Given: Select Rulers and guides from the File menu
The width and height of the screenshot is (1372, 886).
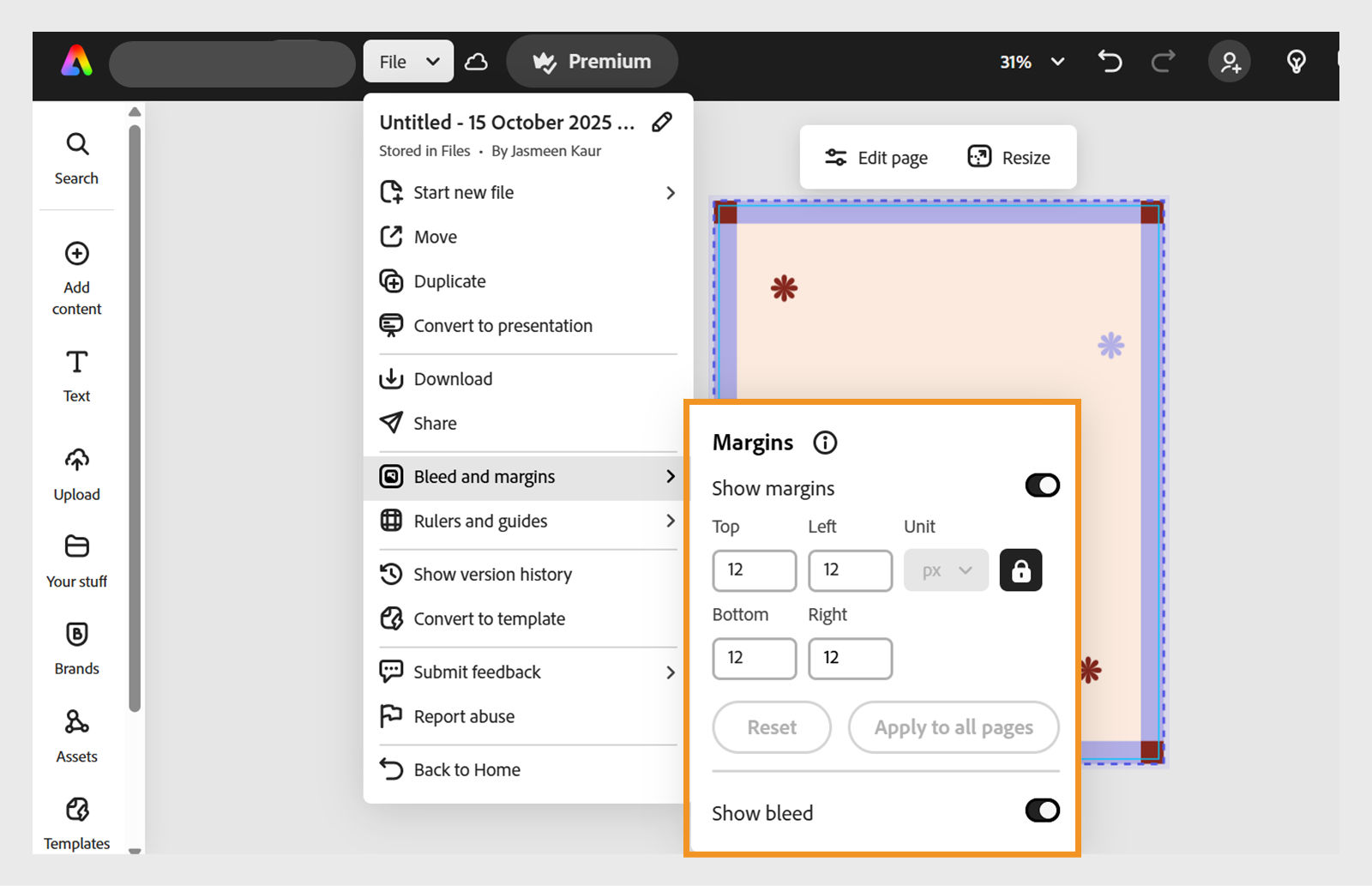Looking at the screenshot, I should coord(480,521).
